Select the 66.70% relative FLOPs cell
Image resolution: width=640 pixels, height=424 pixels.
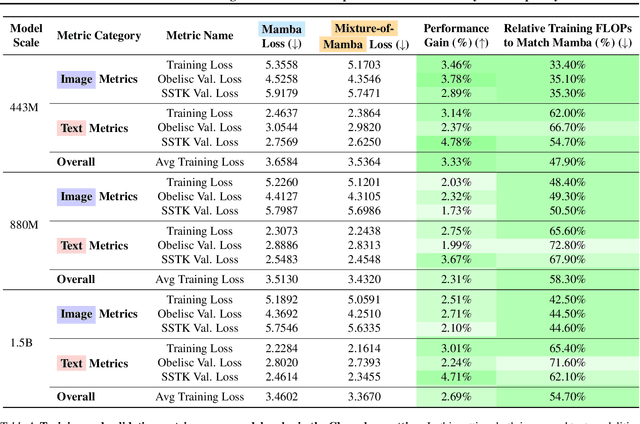[x=567, y=128]
